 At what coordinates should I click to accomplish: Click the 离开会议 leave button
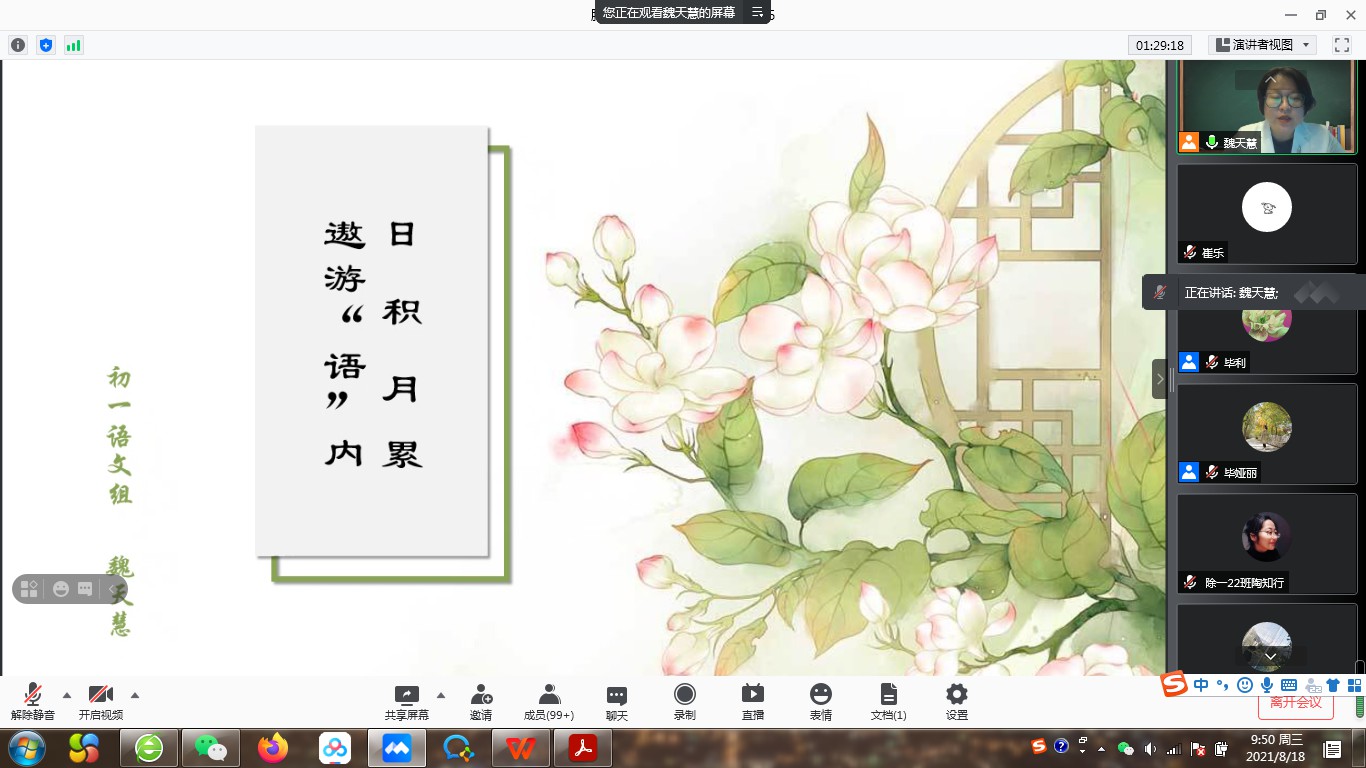tap(1295, 703)
